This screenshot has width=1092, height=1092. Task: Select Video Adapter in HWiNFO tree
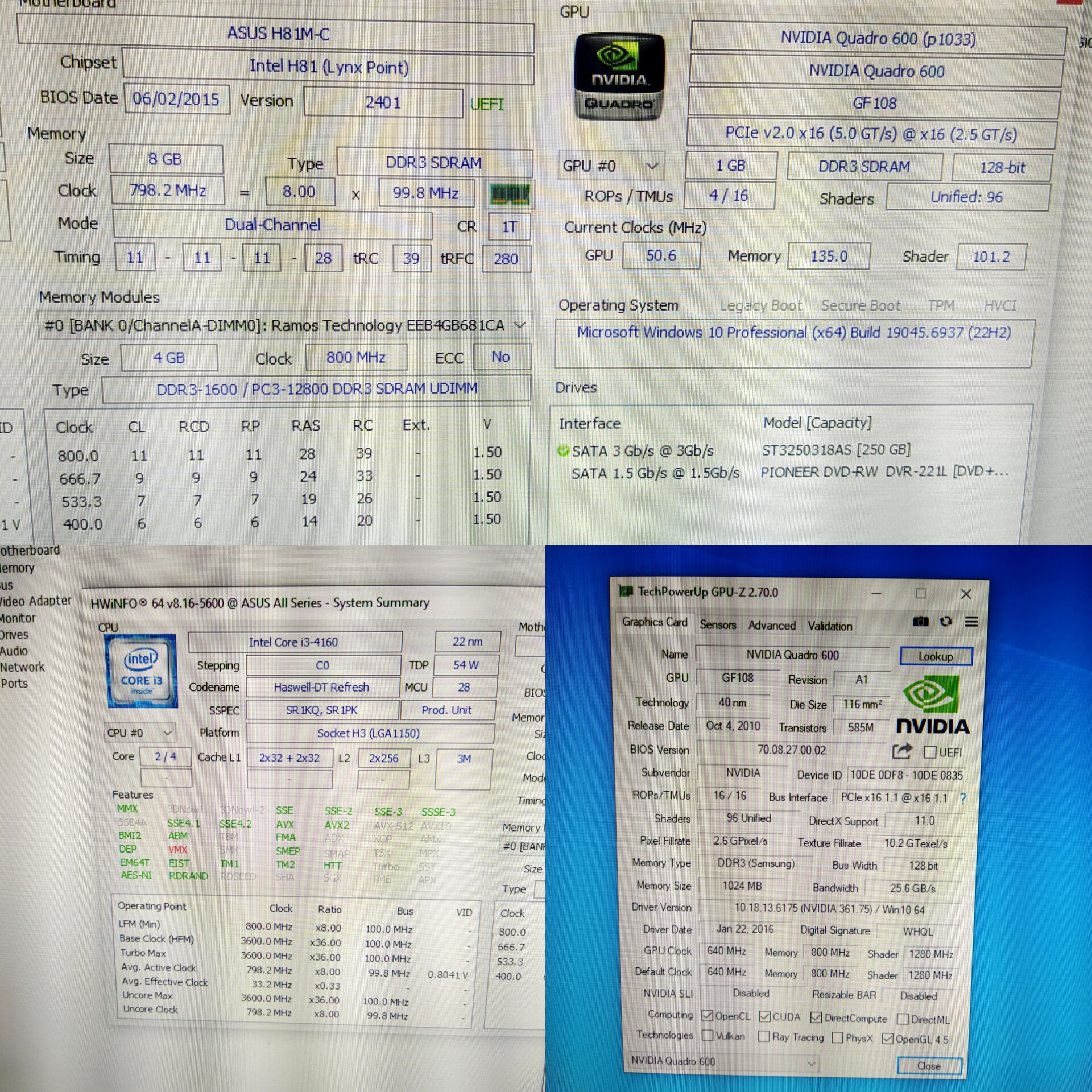point(35,601)
